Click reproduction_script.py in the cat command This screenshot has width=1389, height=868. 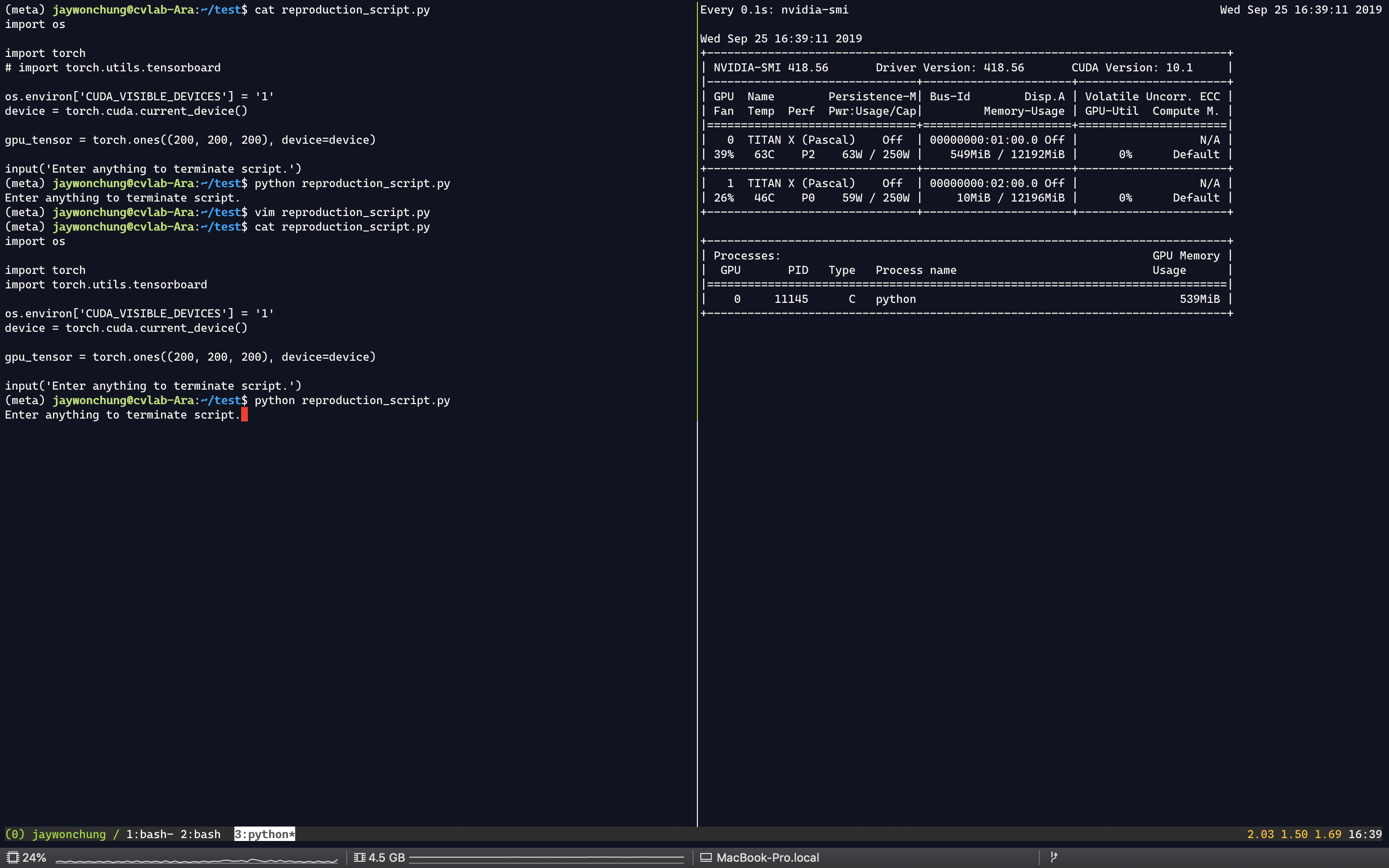(x=356, y=10)
